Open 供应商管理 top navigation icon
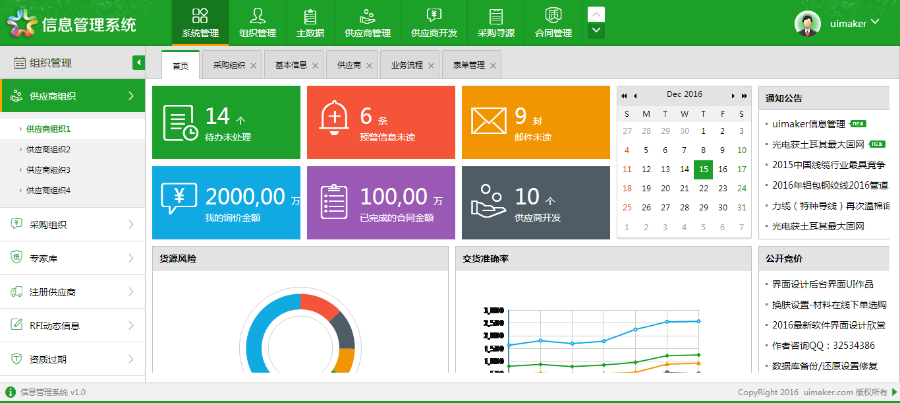Image resolution: width=900 pixels, height=403 pixels. pyautogui.click(x=367, y=16)
